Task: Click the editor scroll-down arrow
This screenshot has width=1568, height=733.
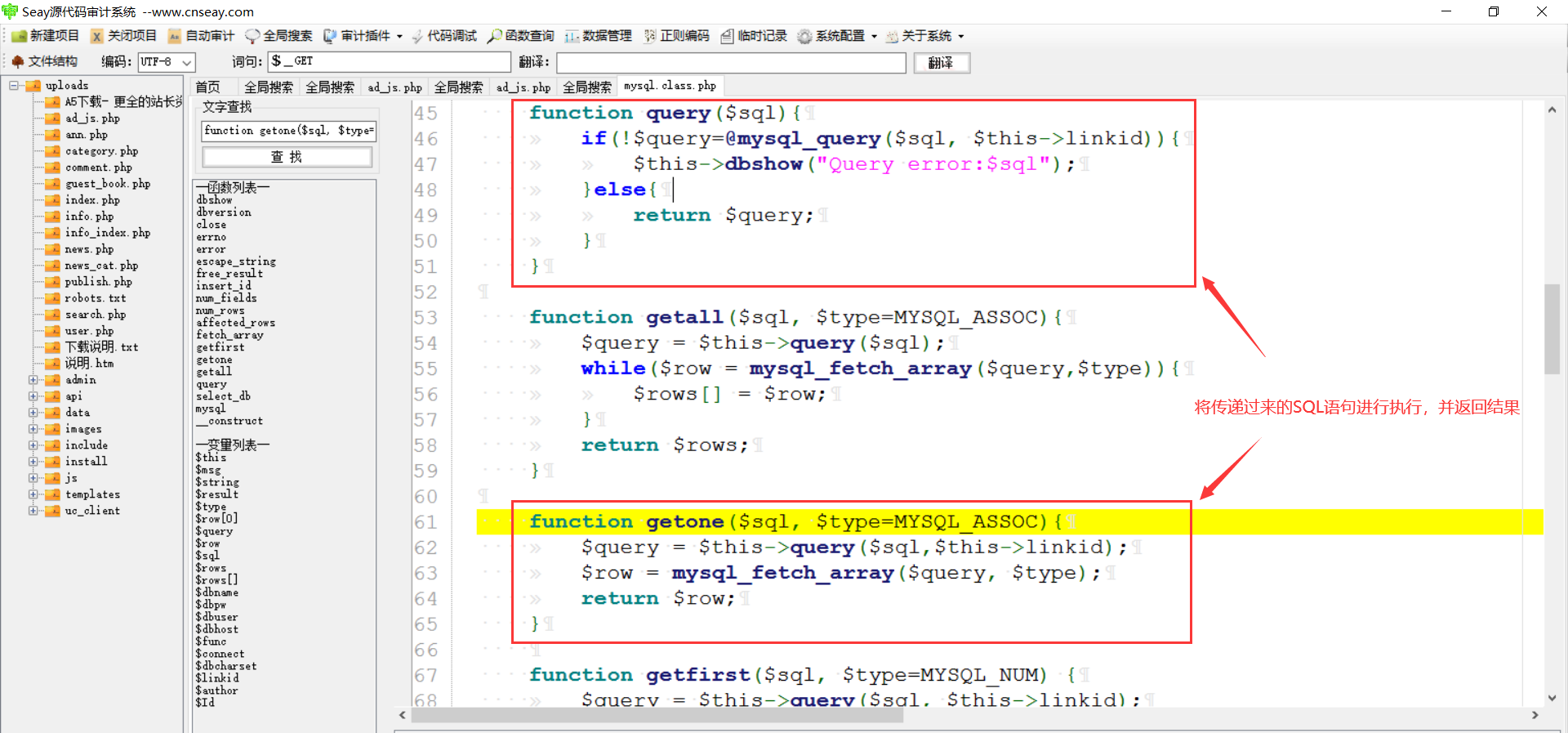Action: pyautogui.click(x=1552, y=698)
